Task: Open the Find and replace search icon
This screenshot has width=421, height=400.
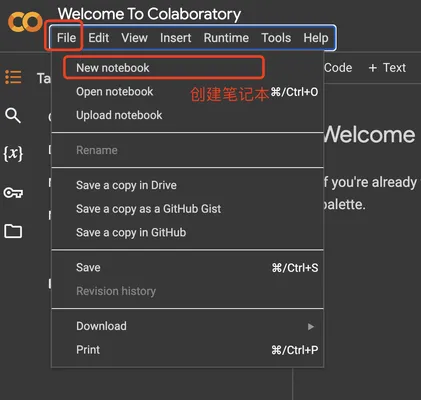Action: (x=13, y=116)
